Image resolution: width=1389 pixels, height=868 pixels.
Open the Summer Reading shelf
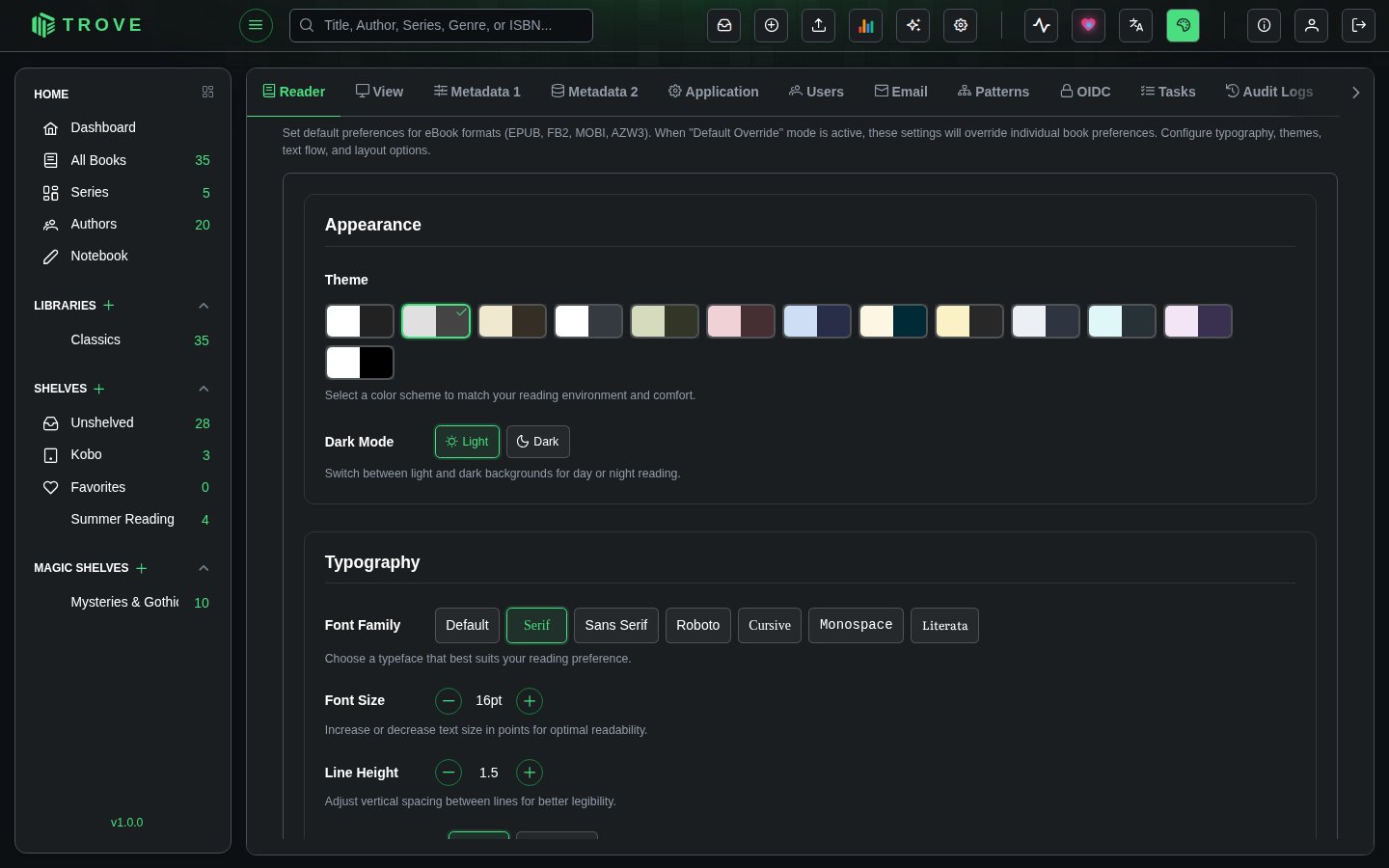(x=123, y=519)
